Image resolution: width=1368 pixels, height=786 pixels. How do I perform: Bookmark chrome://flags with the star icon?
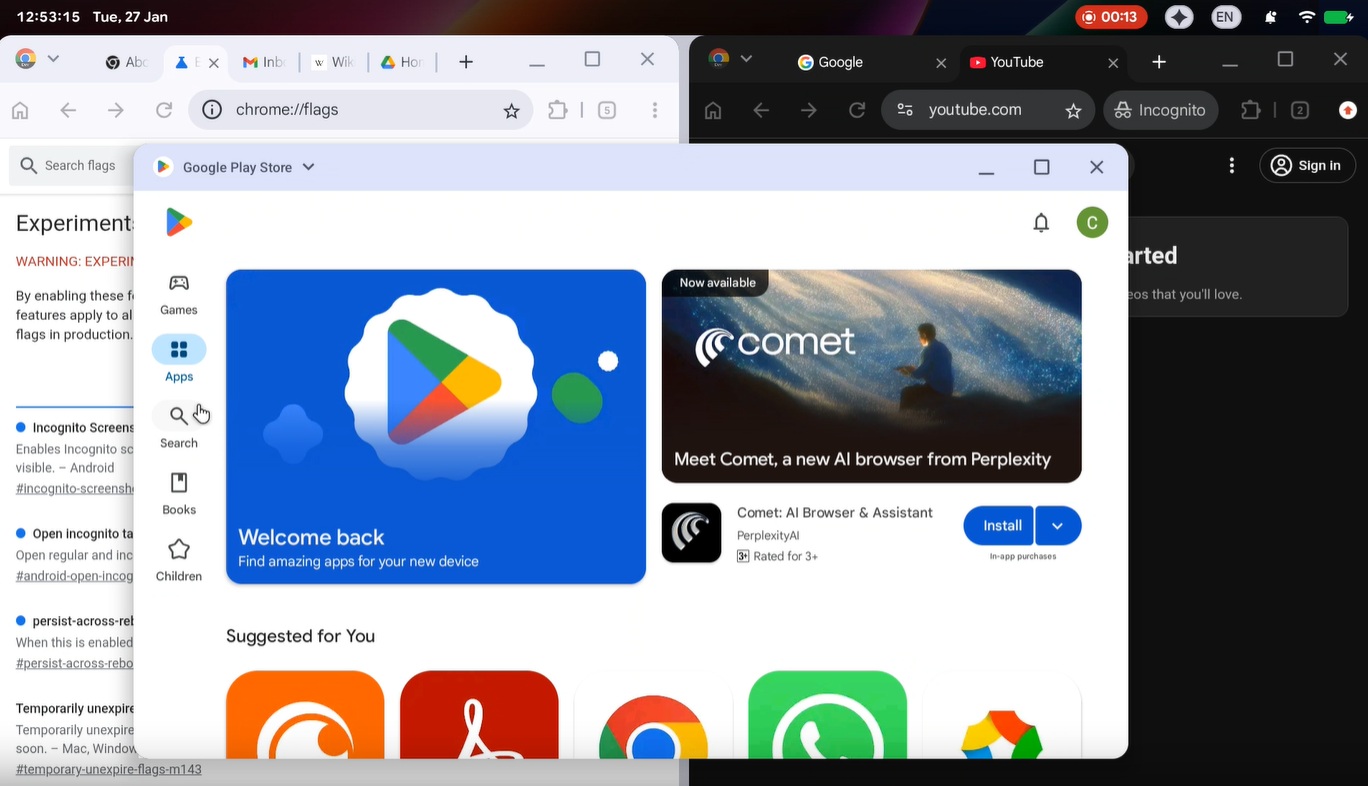tap(512, 110)
